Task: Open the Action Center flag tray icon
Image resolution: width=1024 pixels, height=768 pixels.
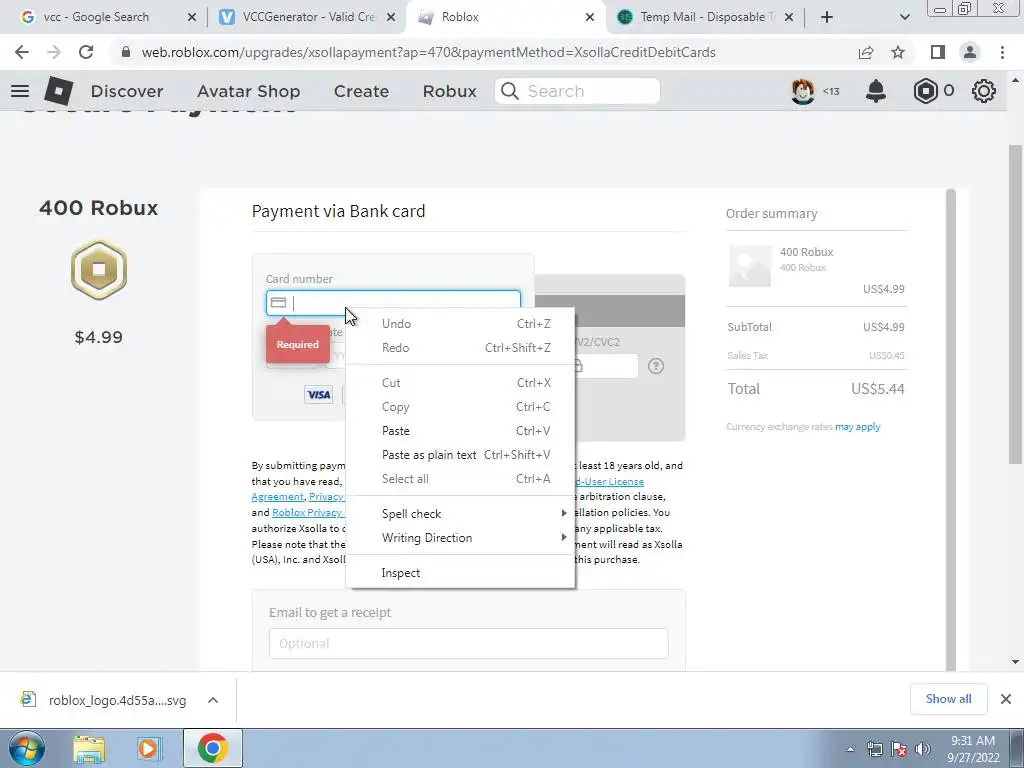Action: [x=899, y=749]
